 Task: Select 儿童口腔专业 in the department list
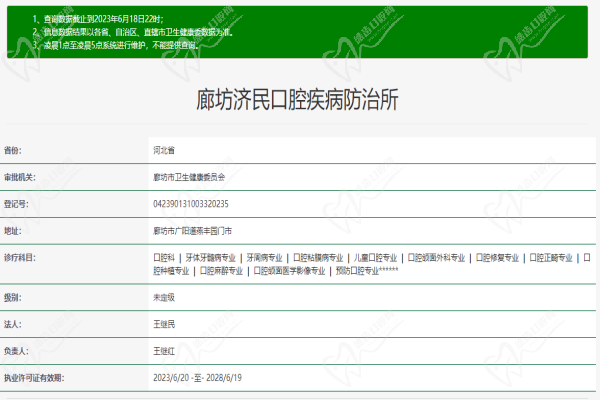click(x=375, y=258)
